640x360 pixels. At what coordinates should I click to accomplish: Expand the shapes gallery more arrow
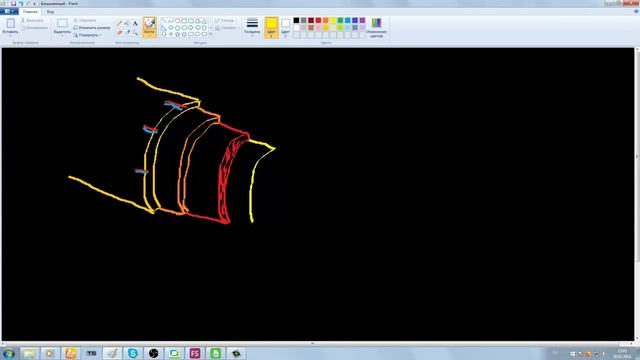[x=211, y=34]
